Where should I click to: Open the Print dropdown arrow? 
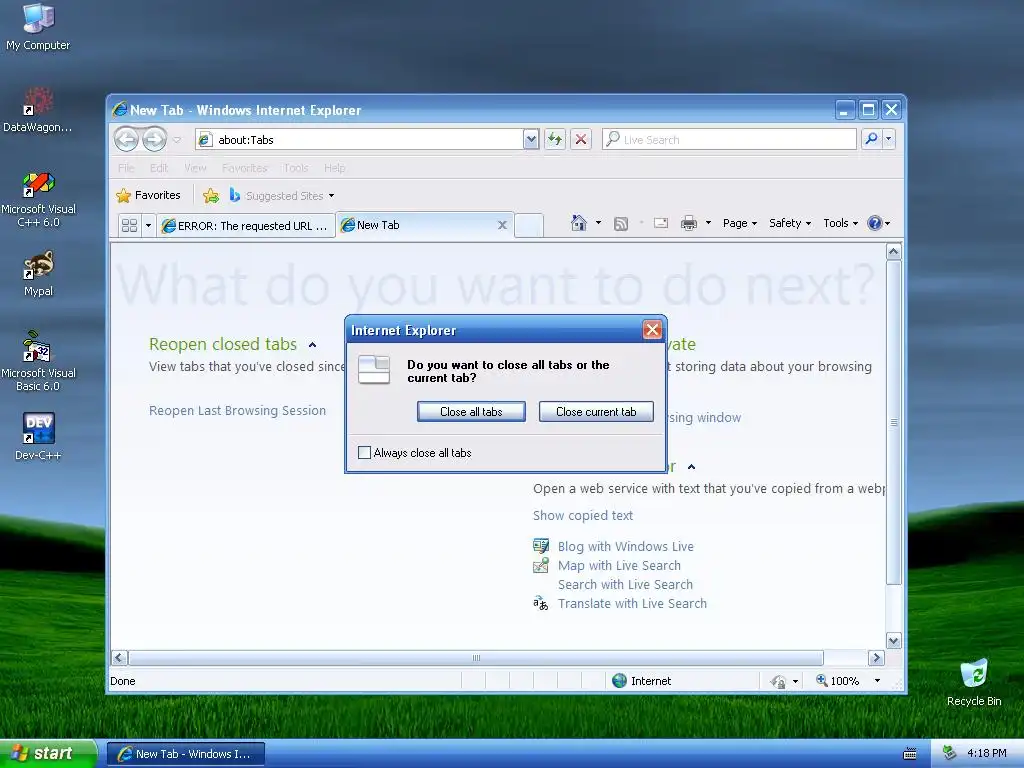point(709,223)
